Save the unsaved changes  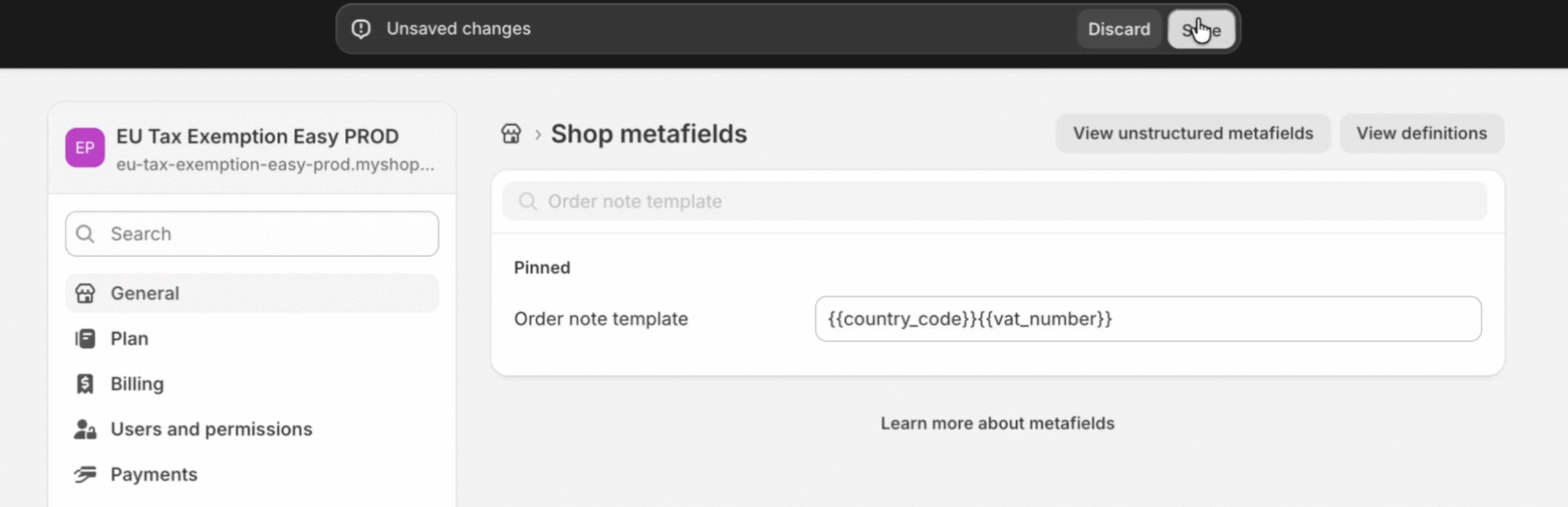[x=1201, y=29]
